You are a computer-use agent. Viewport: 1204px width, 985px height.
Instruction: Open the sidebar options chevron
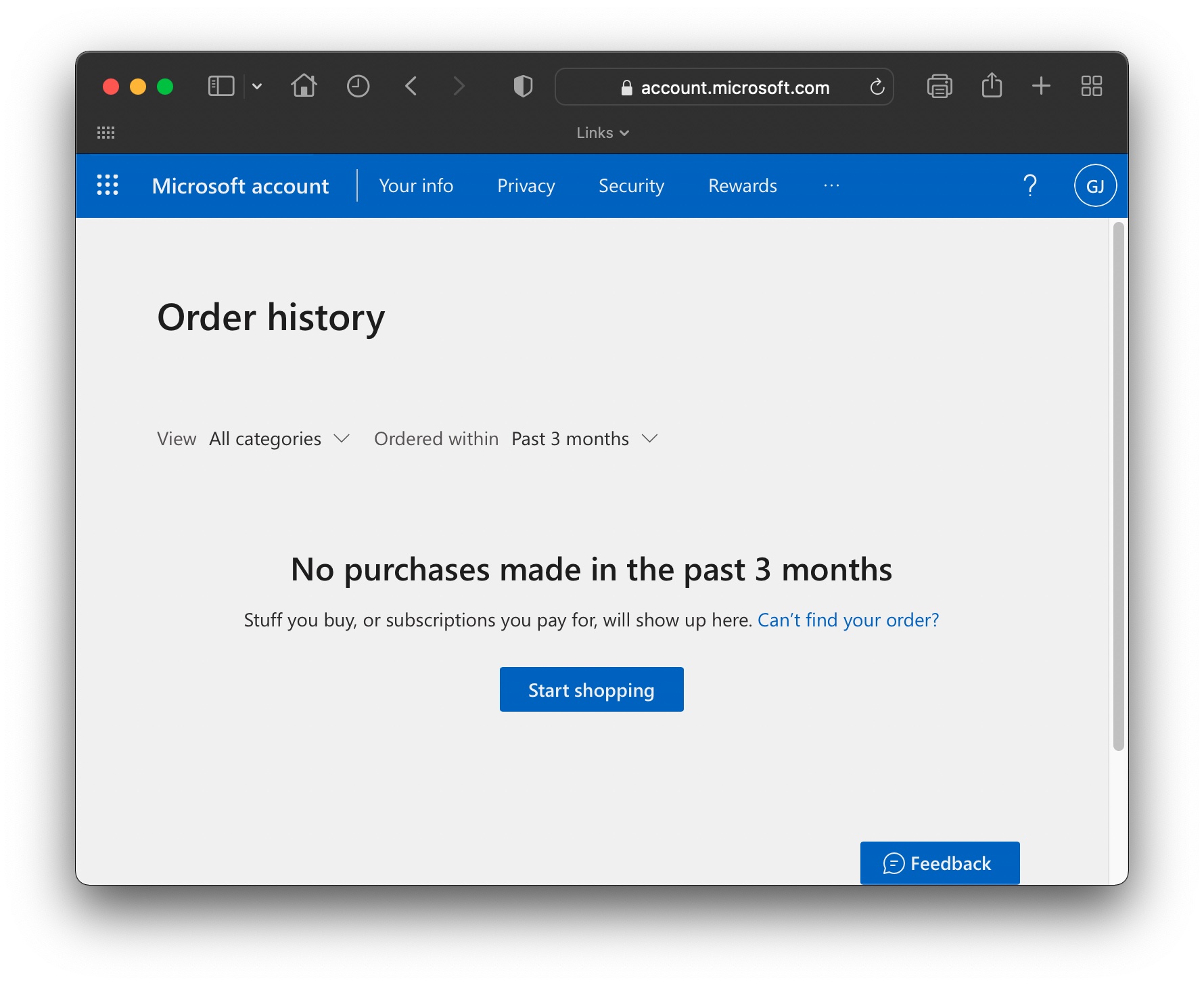(256, 86)
